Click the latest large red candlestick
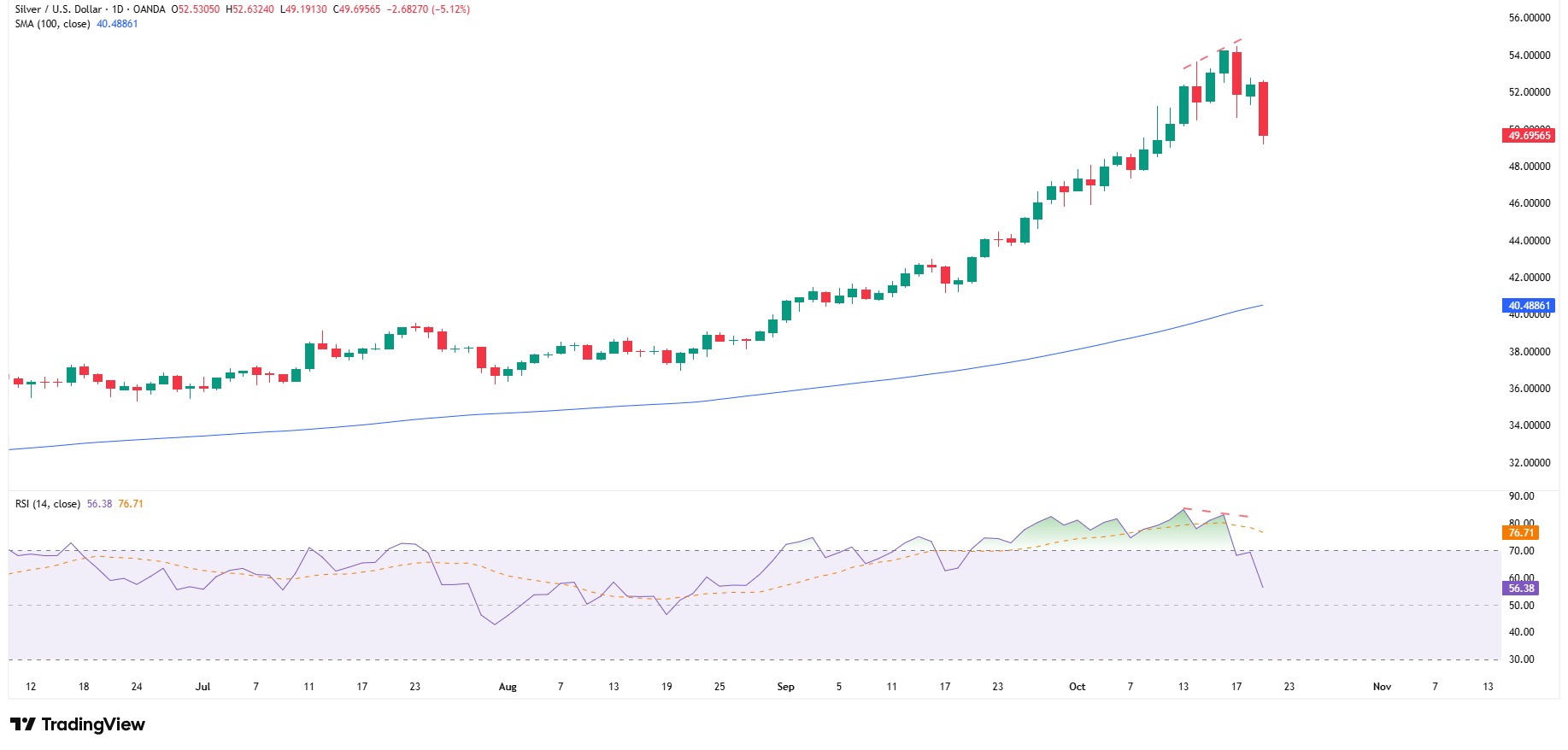 pyautogui.click(x=1263, y=108)
